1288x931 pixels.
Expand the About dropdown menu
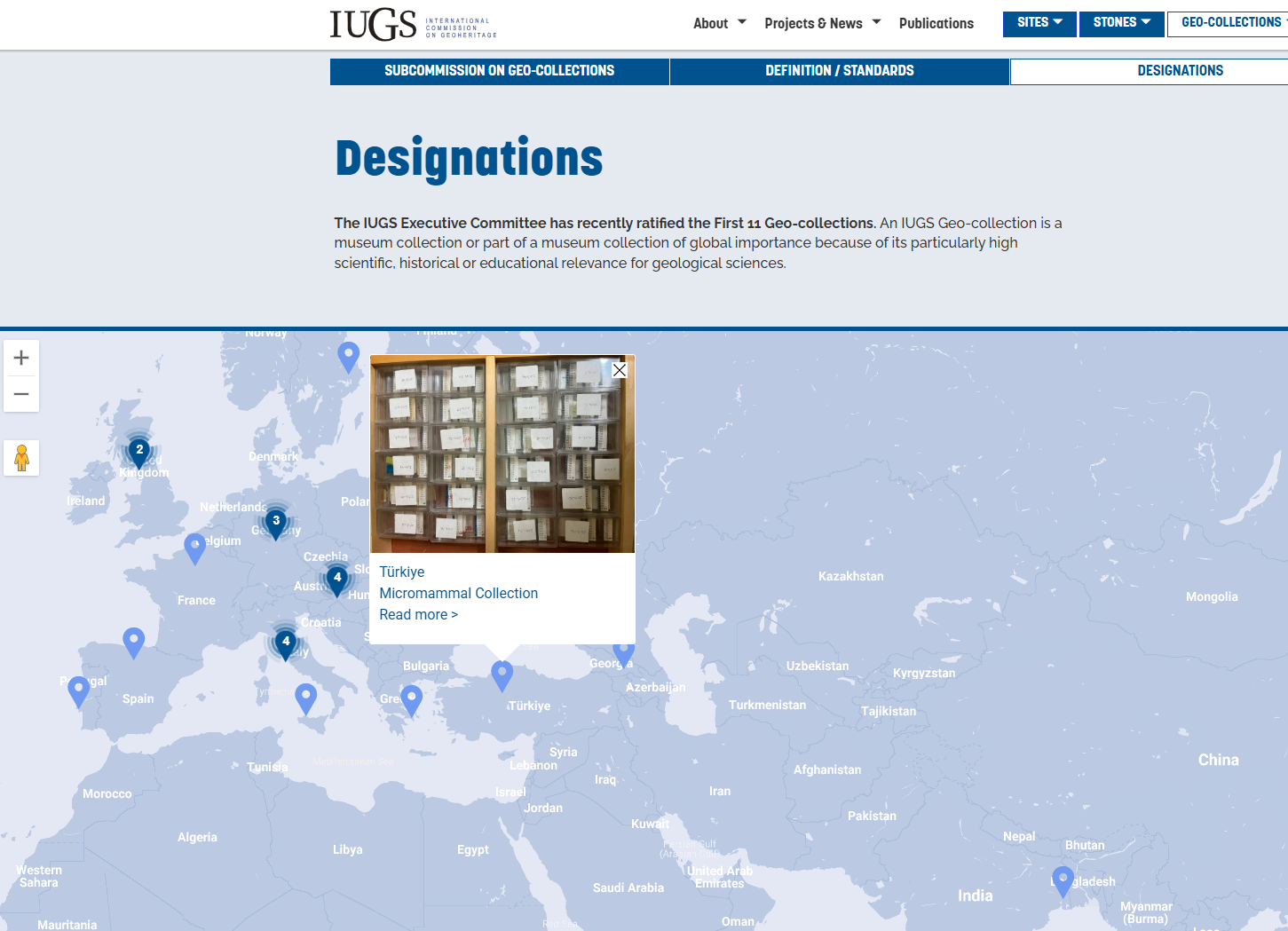pyautogui.click(x=719, y=23)
